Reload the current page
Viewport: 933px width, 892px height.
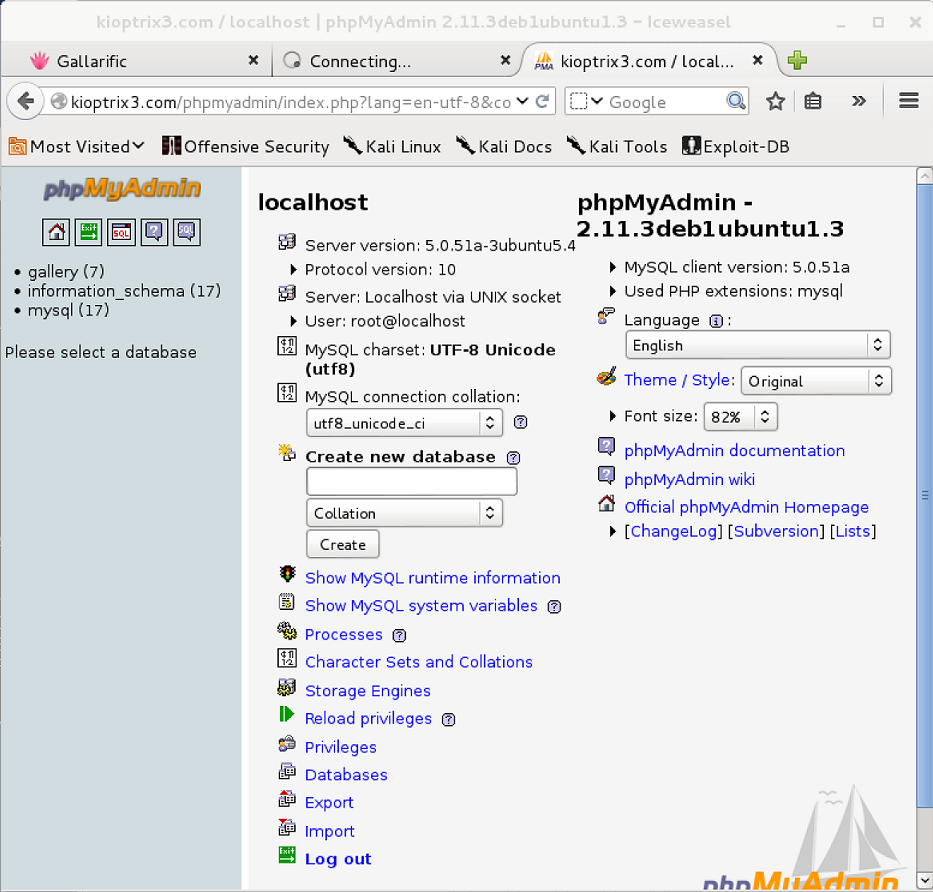[x=542, y=101]
